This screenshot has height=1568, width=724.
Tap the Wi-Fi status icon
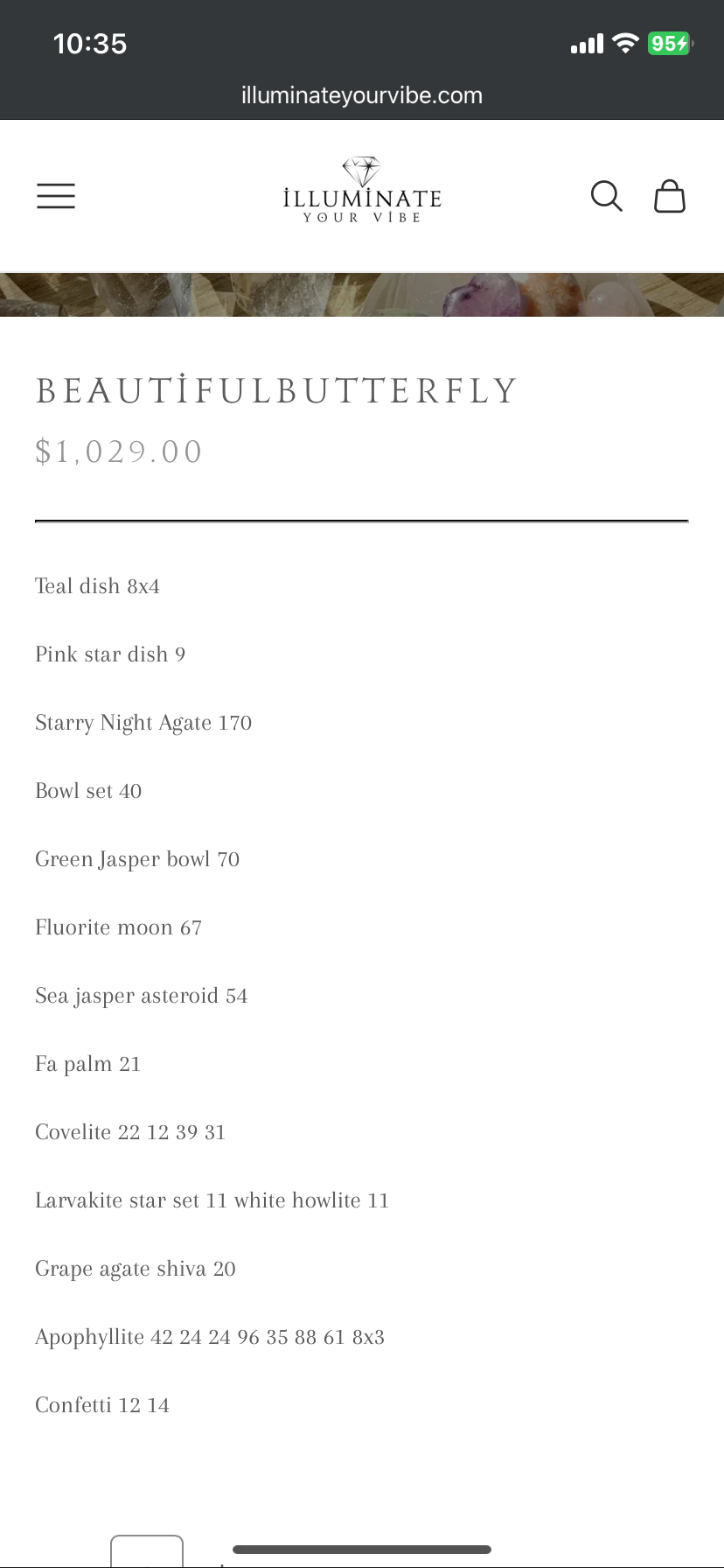(625, 43)
